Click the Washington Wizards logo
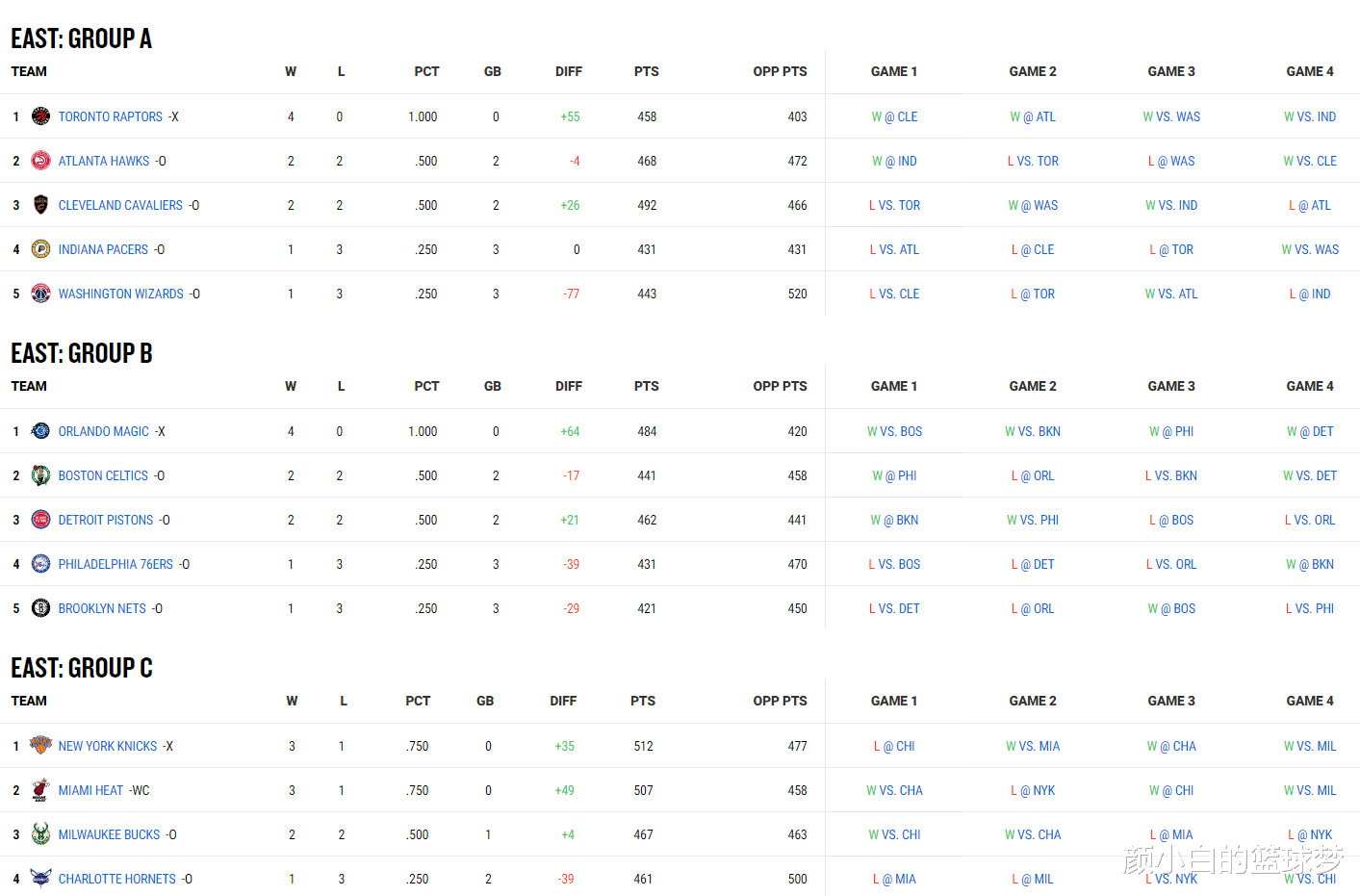 tap(40, 294)
